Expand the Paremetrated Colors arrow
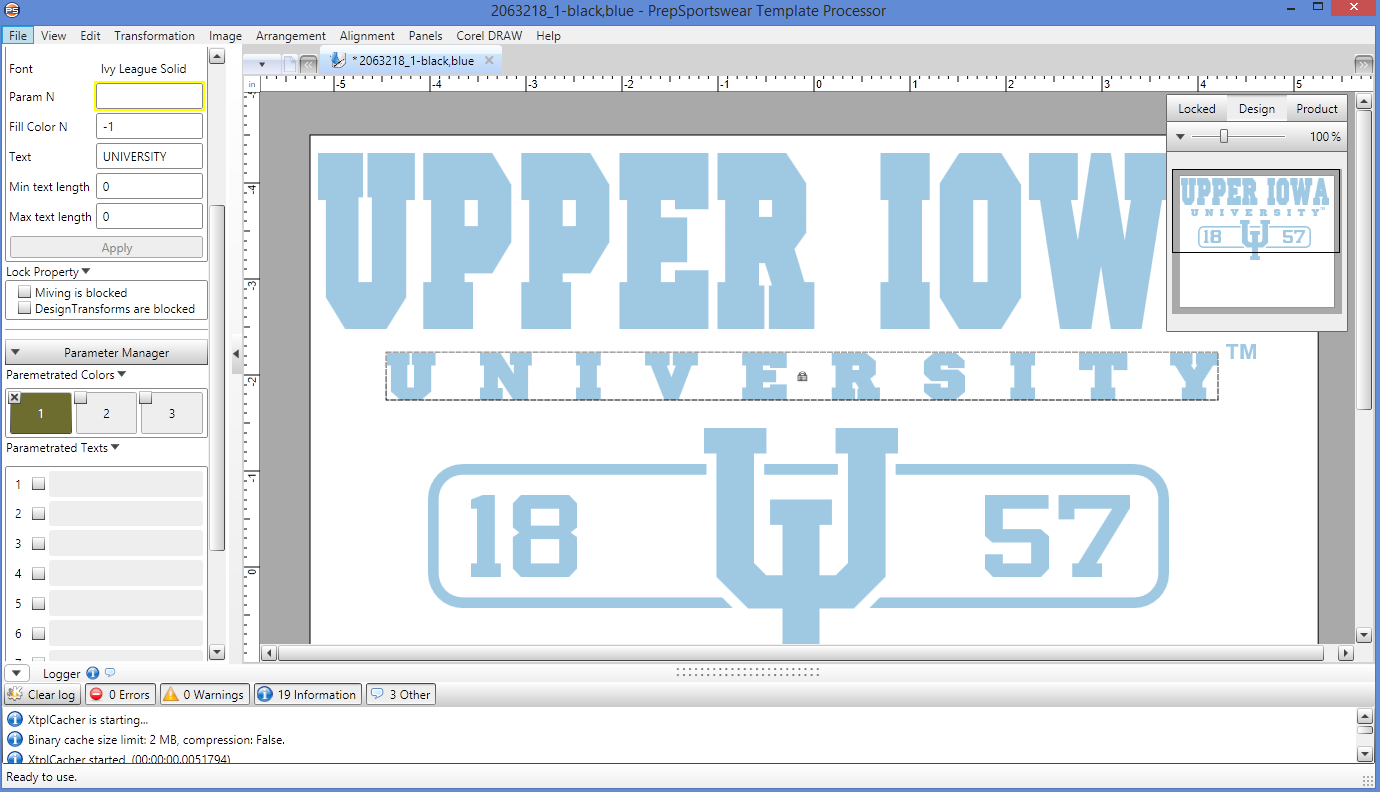The image size is (1380, 792). coord(122,374)
